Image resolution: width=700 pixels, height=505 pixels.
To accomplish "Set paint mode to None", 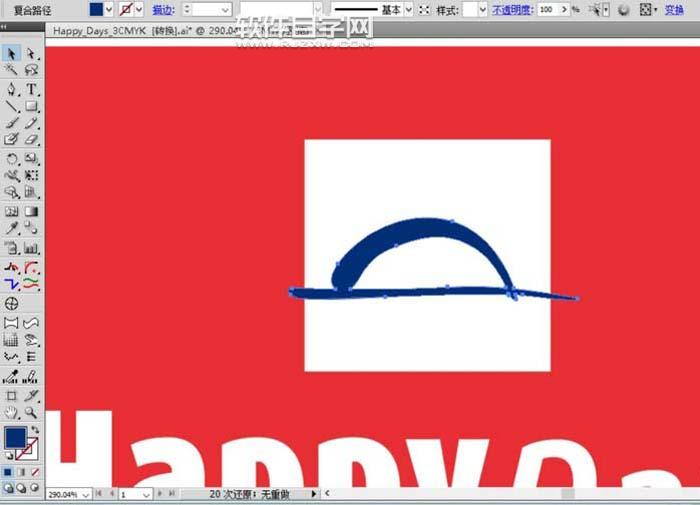I will [35, 472].
